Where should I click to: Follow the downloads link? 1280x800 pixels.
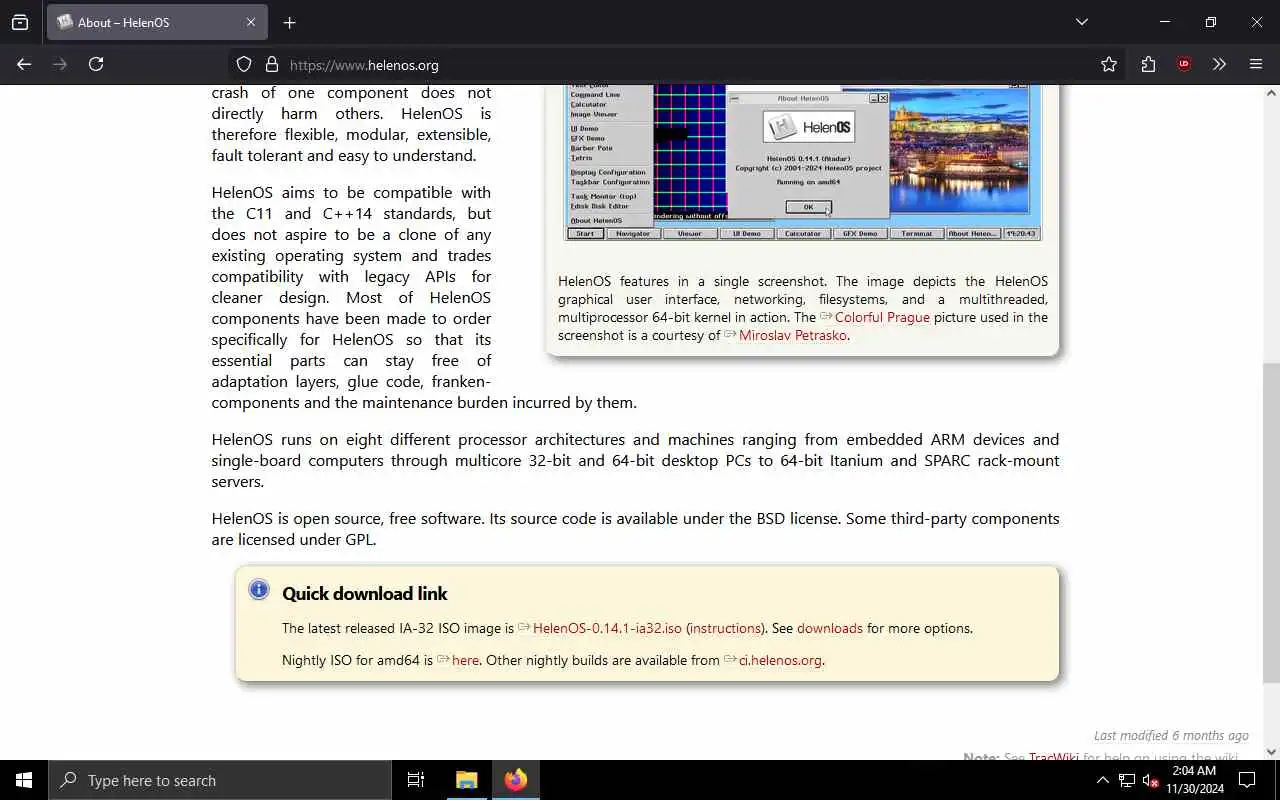[x=830, y=628]
